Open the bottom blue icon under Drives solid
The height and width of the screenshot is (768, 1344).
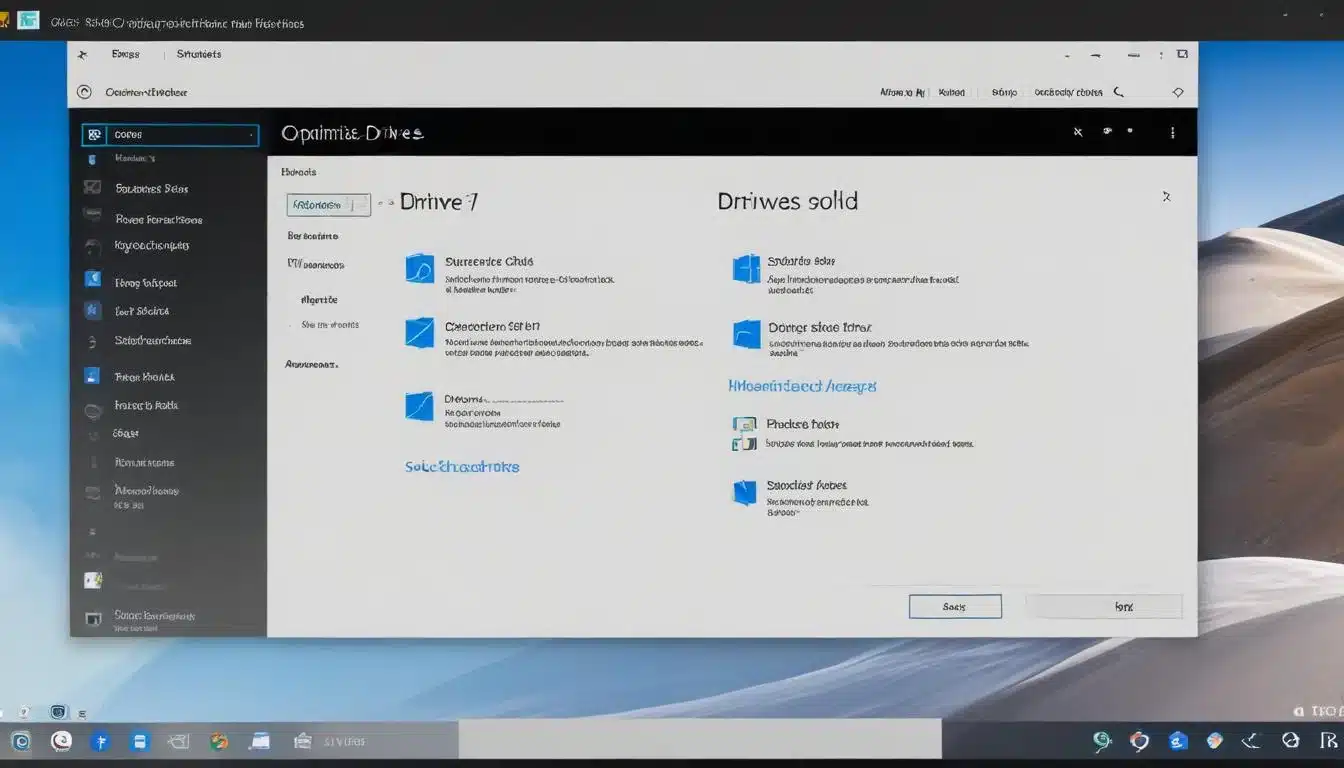pyautogui.click(x=745, y=492)
